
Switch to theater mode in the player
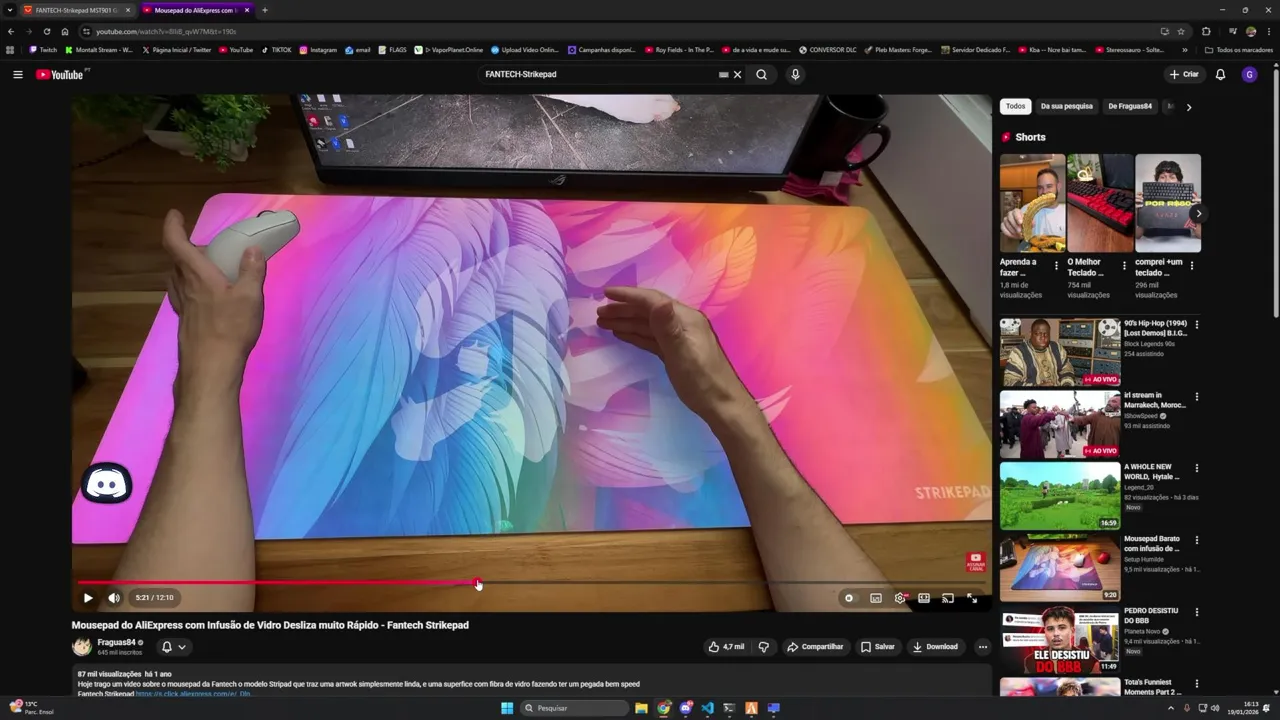click(924, 598)
